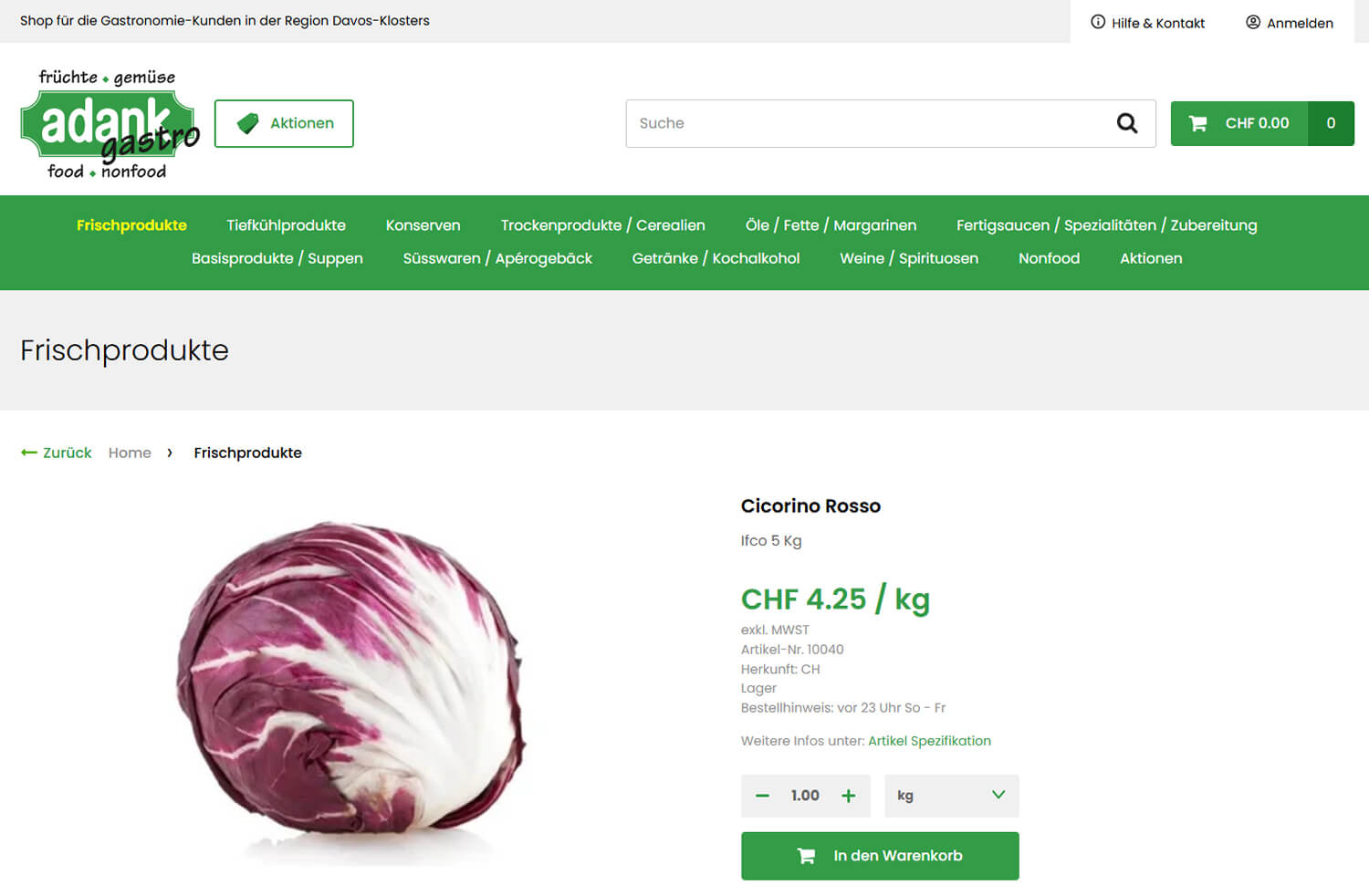Open the Artikel Spezifikation link
Image resolution: width=1369 pixels, height=896 pixels.
929,741
